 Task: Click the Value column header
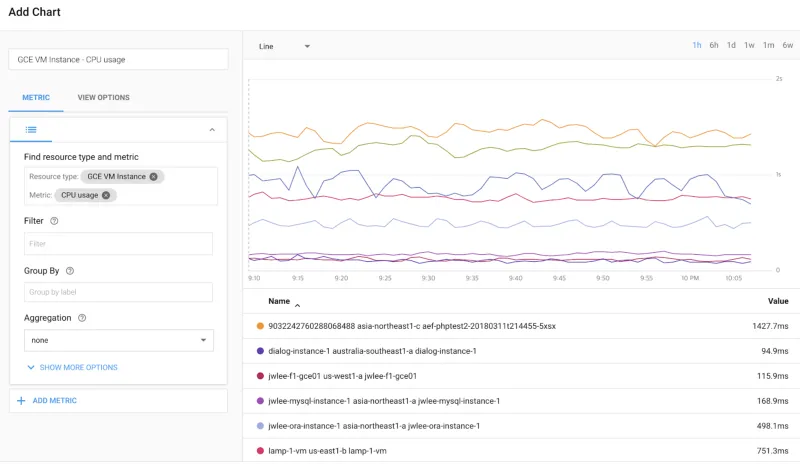point(778,301)
